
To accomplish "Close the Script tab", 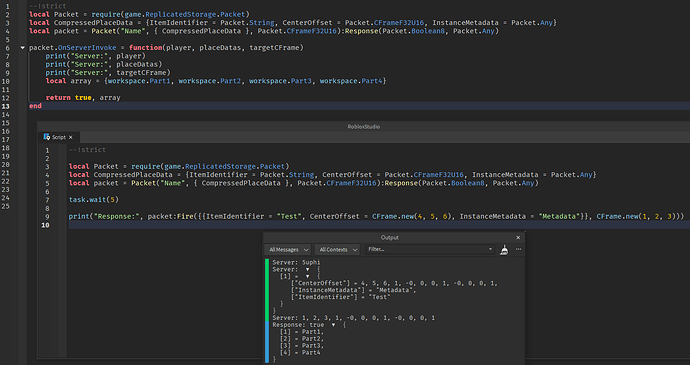I will pos(70,137).
